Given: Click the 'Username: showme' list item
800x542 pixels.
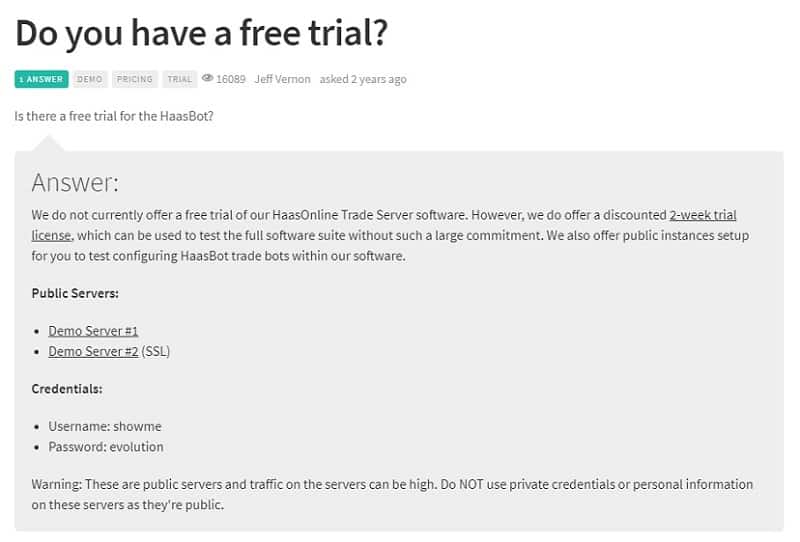Looking at the screenshot, I should [x=105, y=426].
